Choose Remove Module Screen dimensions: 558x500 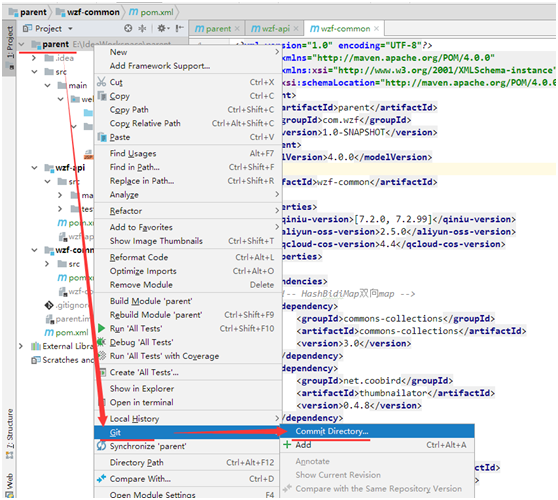(188, 285)
